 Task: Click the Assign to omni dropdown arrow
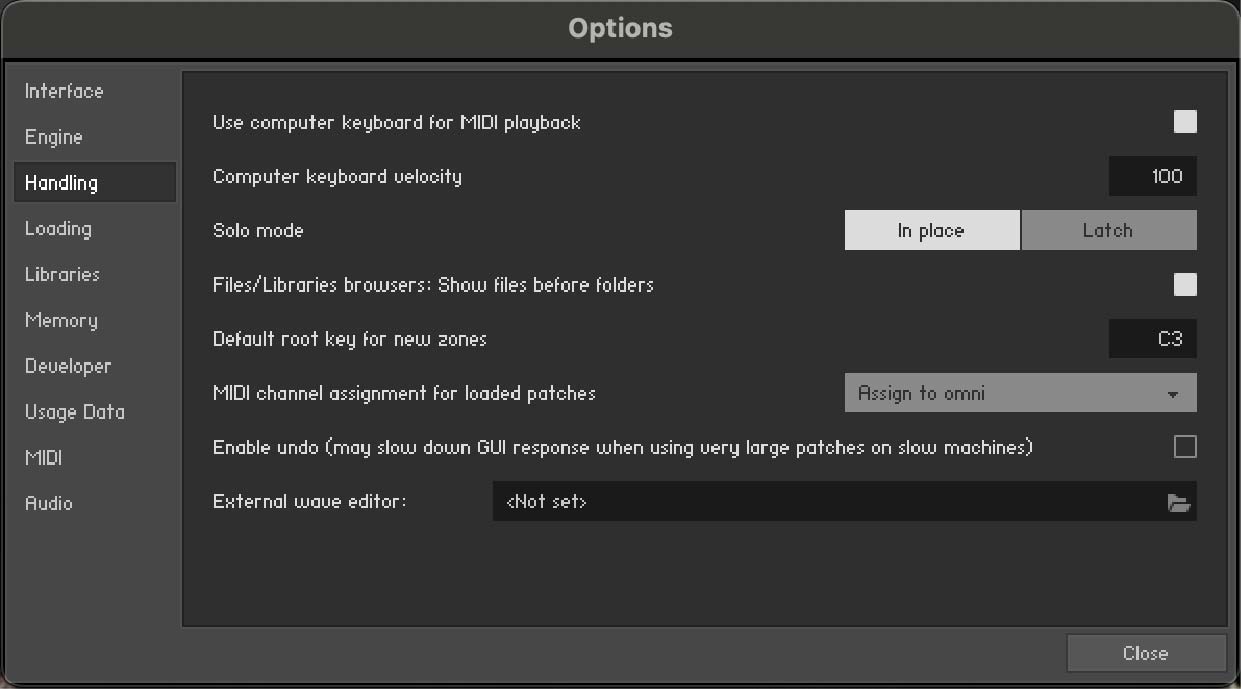(x=1173, y=394)
